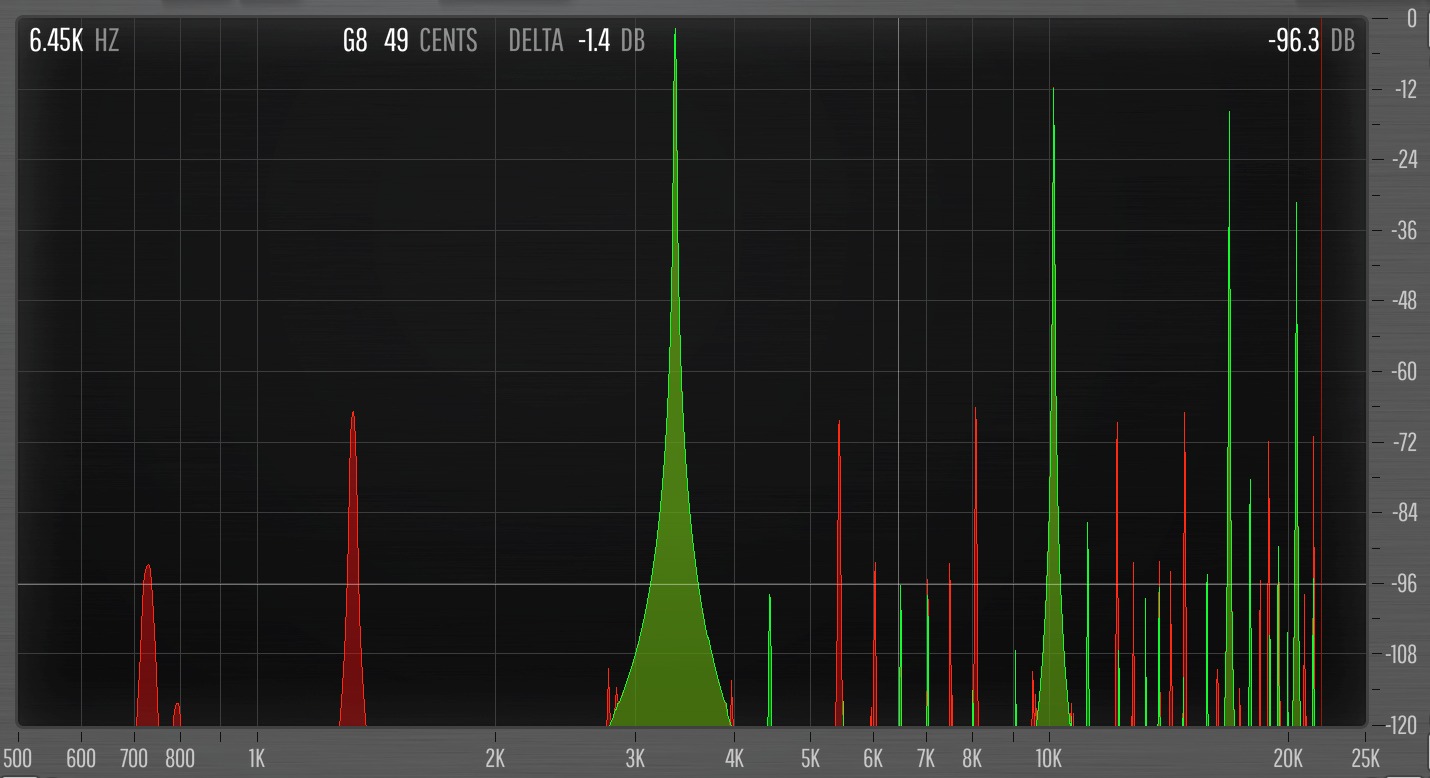
Task: Click the -72 dB scale label
Action: [x=1405, y=442]
